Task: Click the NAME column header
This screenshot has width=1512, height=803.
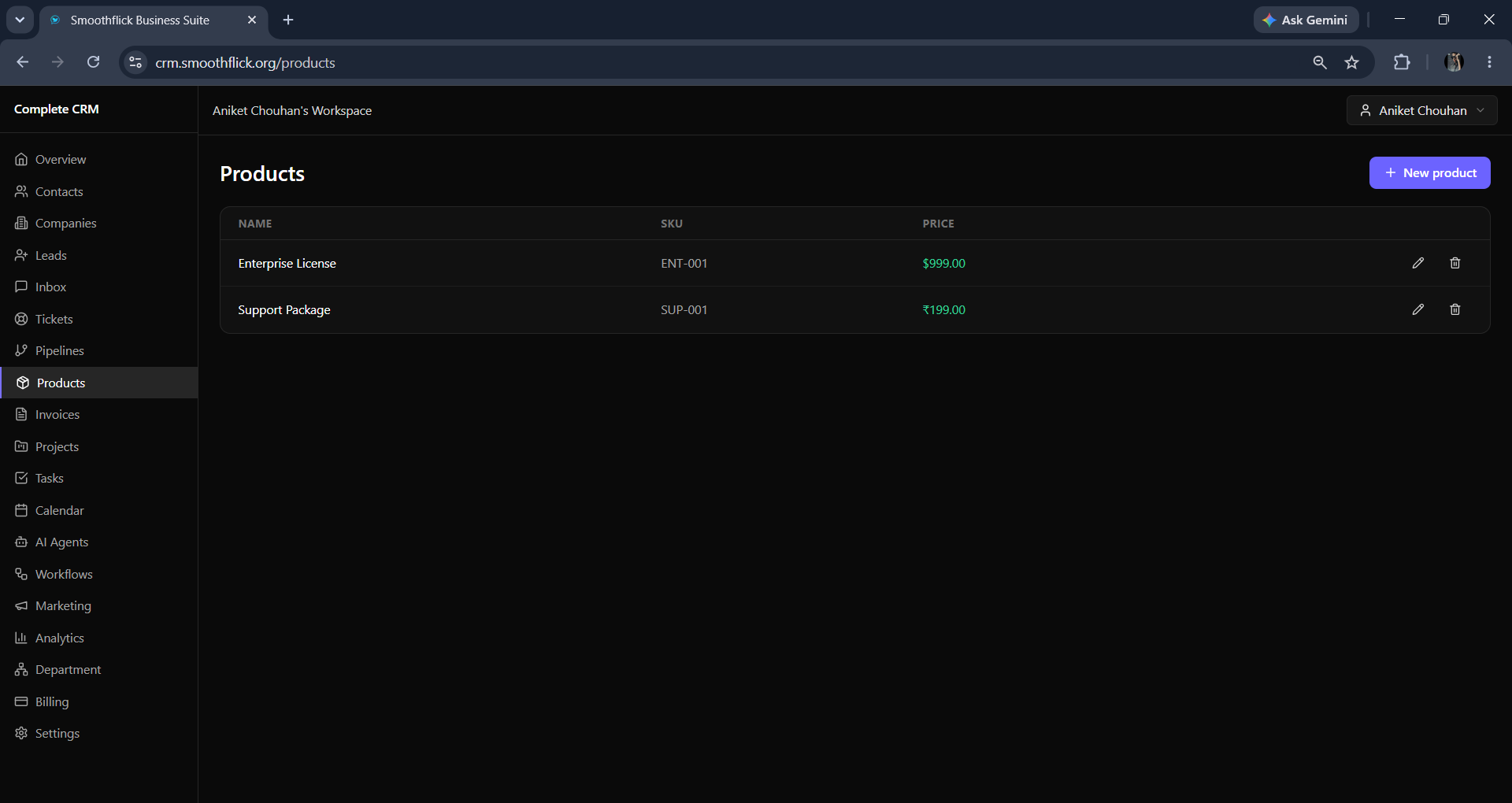Action: 255,224
